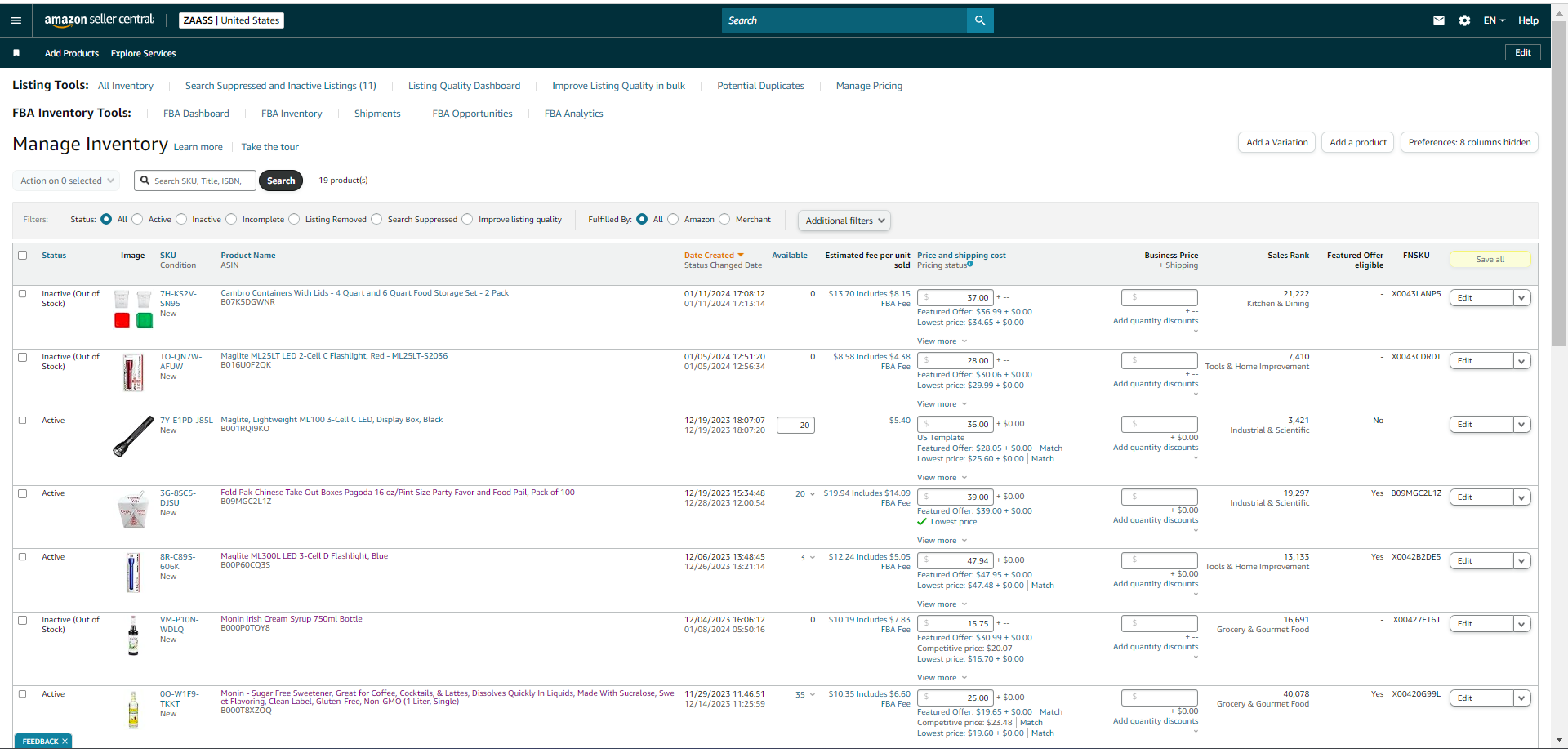Open Edit dropdown arrow for Maglite ML100 row

(1521, 425)
